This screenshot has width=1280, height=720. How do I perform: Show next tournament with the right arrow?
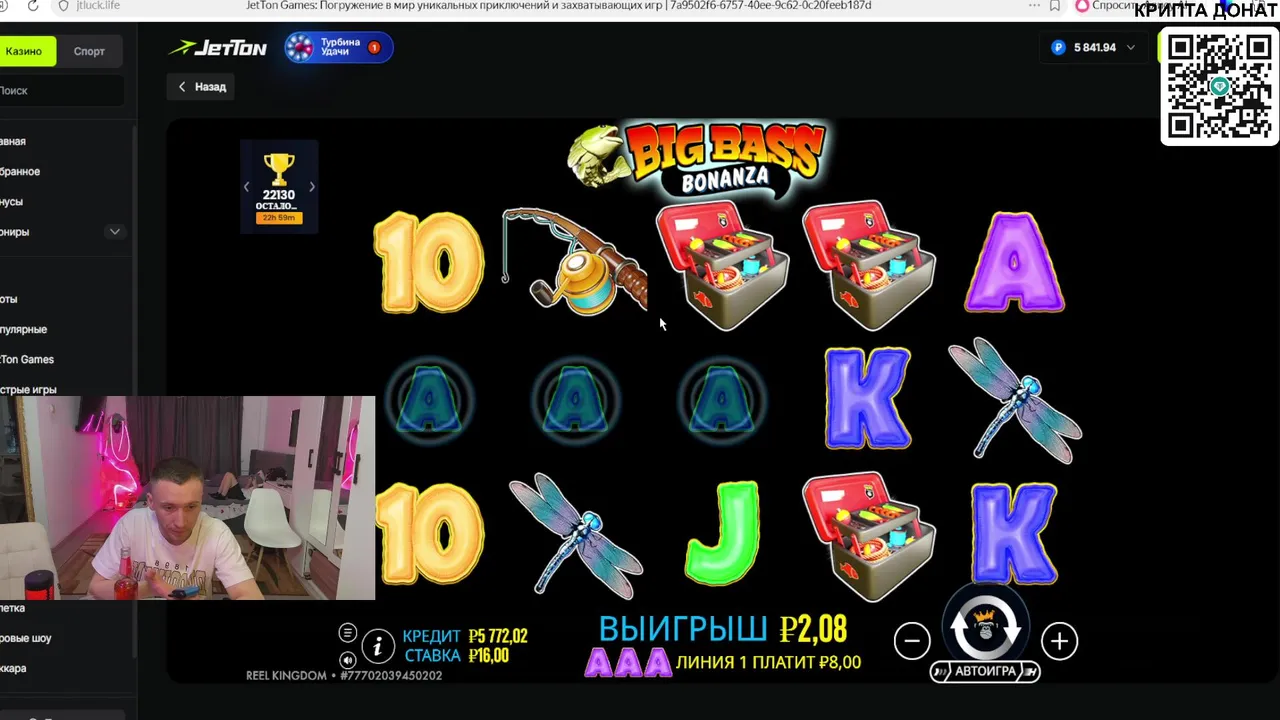(x=311, y=187)
